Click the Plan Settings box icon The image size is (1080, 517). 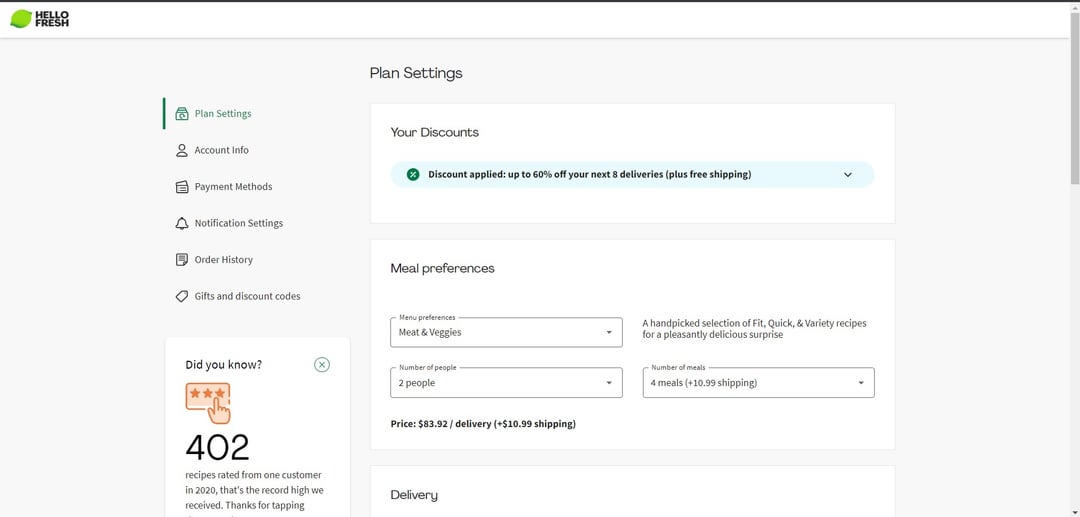pos(181,114)
